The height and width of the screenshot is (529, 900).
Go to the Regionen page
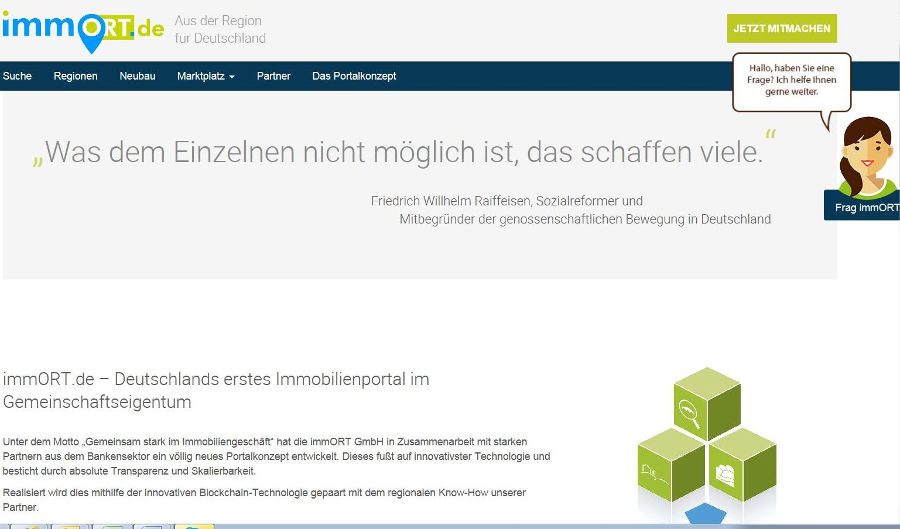(x=75, y=76)
